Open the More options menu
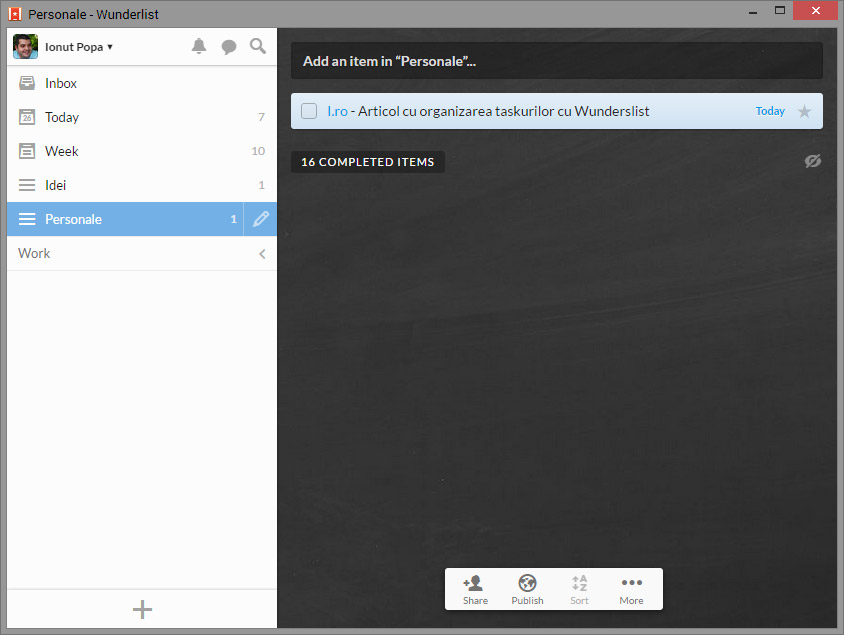The image size is (844, 635). (x=631, y=590)
